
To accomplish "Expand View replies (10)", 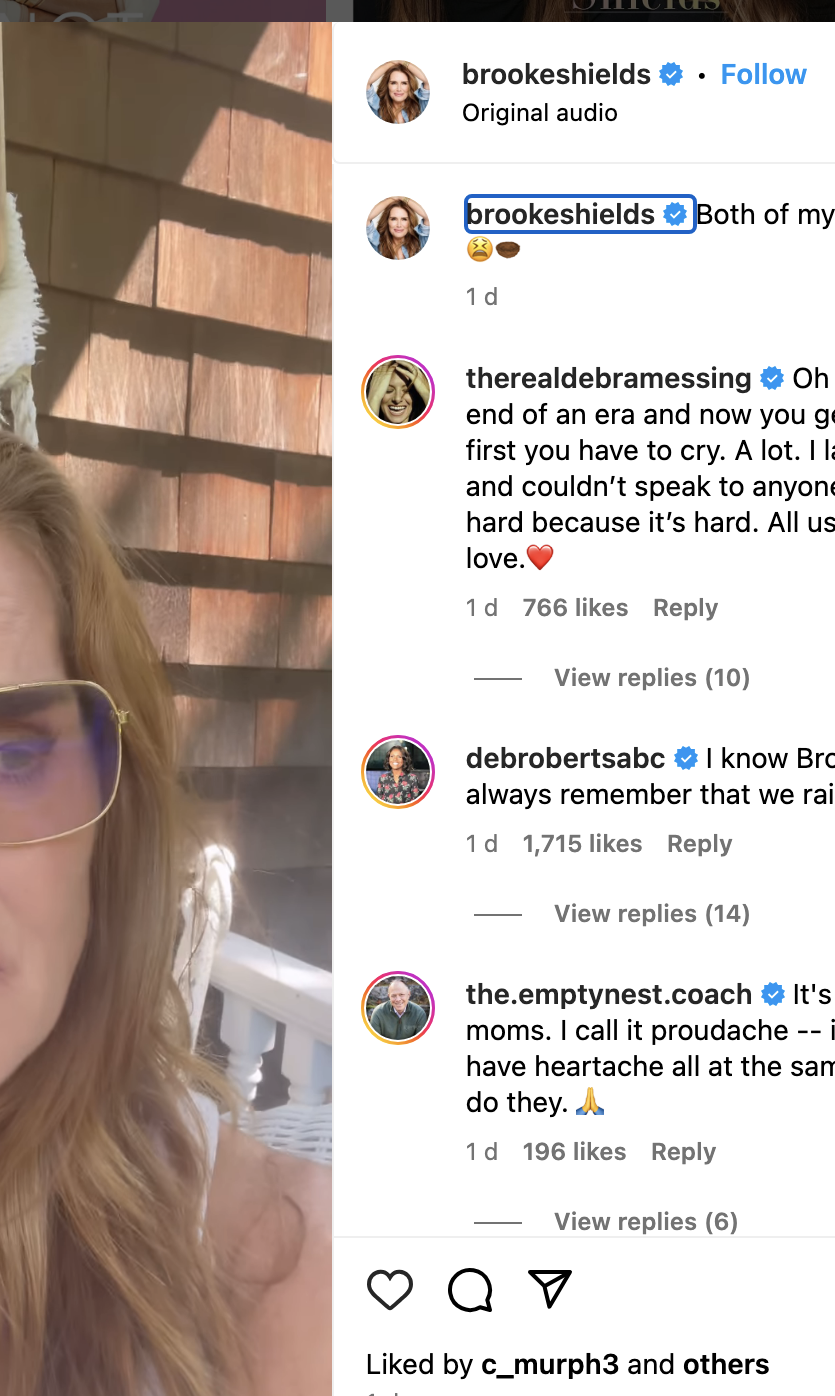I will tap(651, 678).
